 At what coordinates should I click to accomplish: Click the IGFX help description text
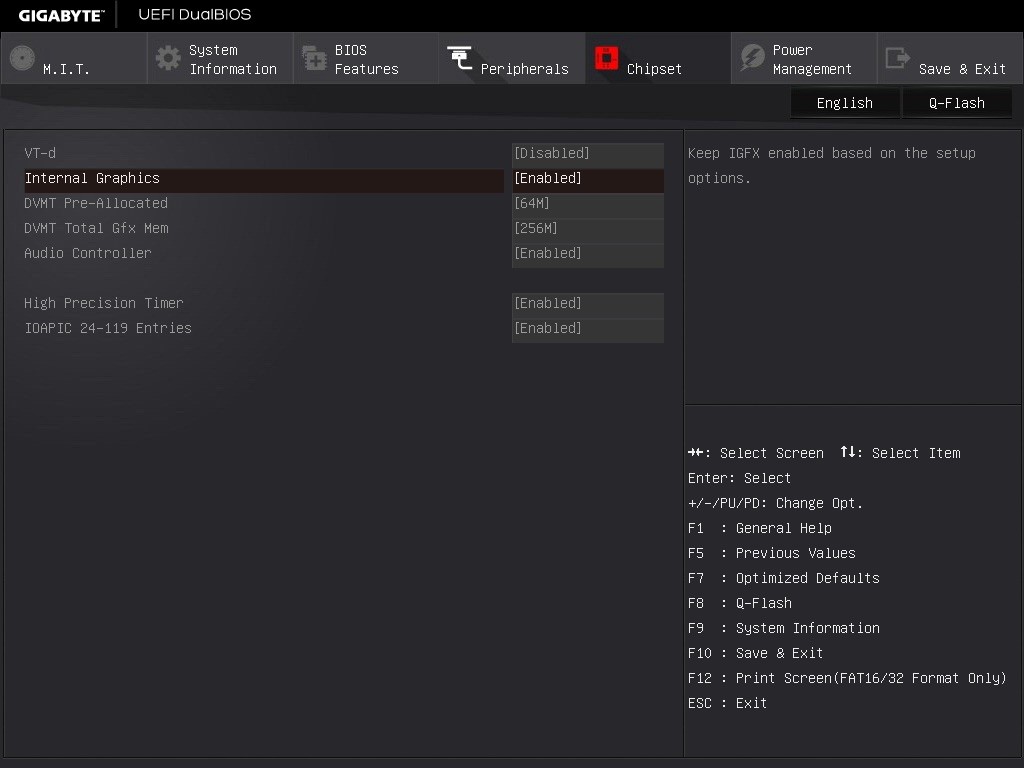point(831,165)
